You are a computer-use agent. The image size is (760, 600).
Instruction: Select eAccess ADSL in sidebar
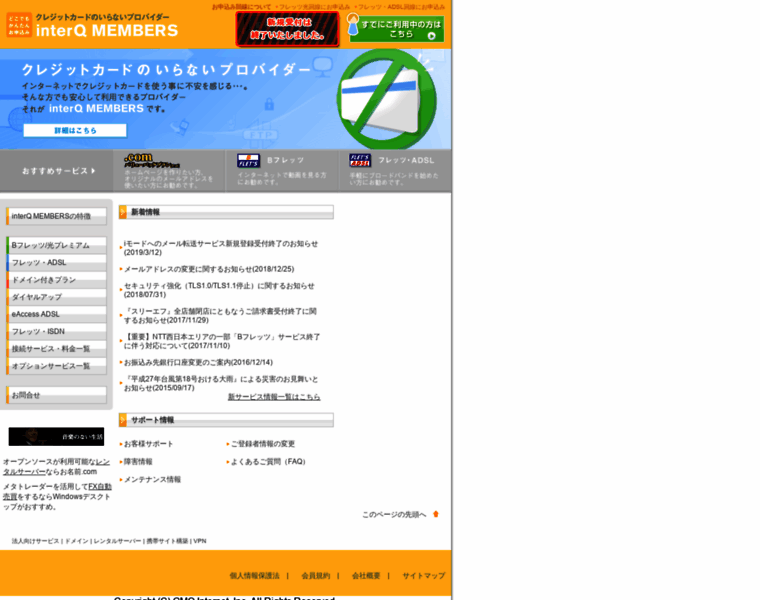coord(56,314)
